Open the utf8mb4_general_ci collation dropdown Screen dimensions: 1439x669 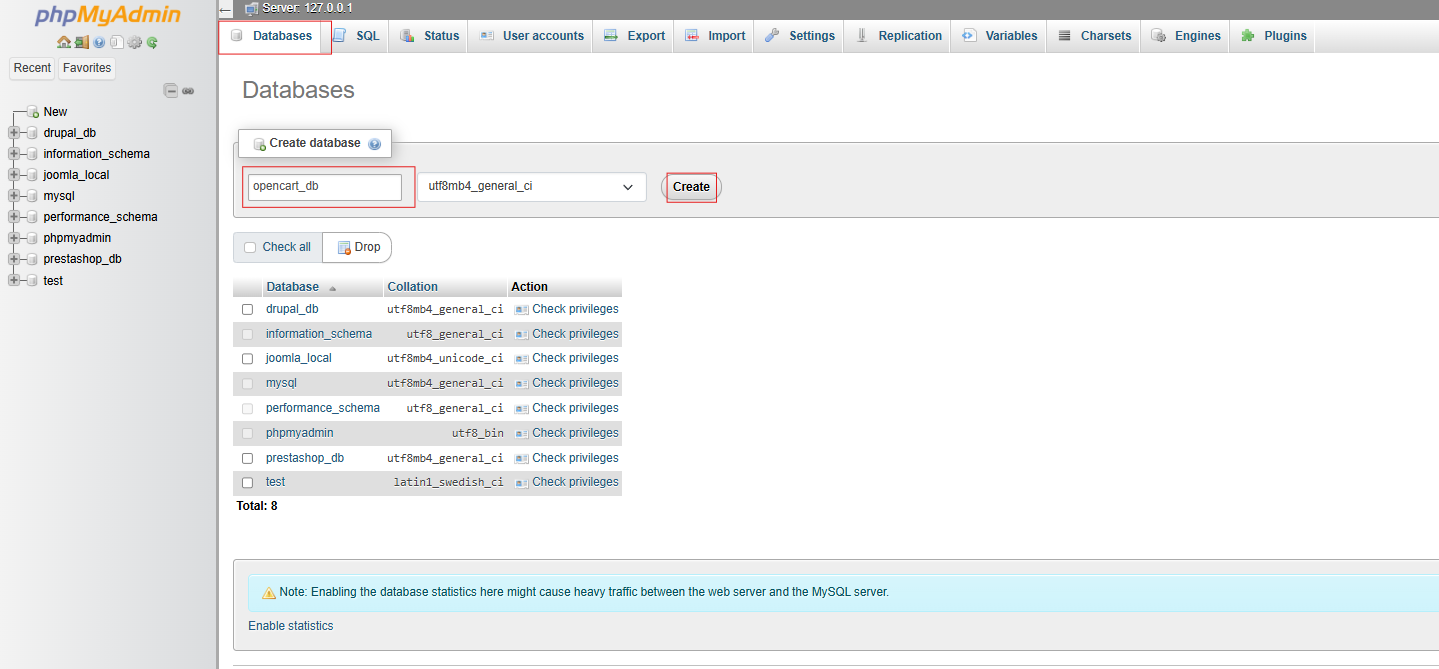point(531,187)
